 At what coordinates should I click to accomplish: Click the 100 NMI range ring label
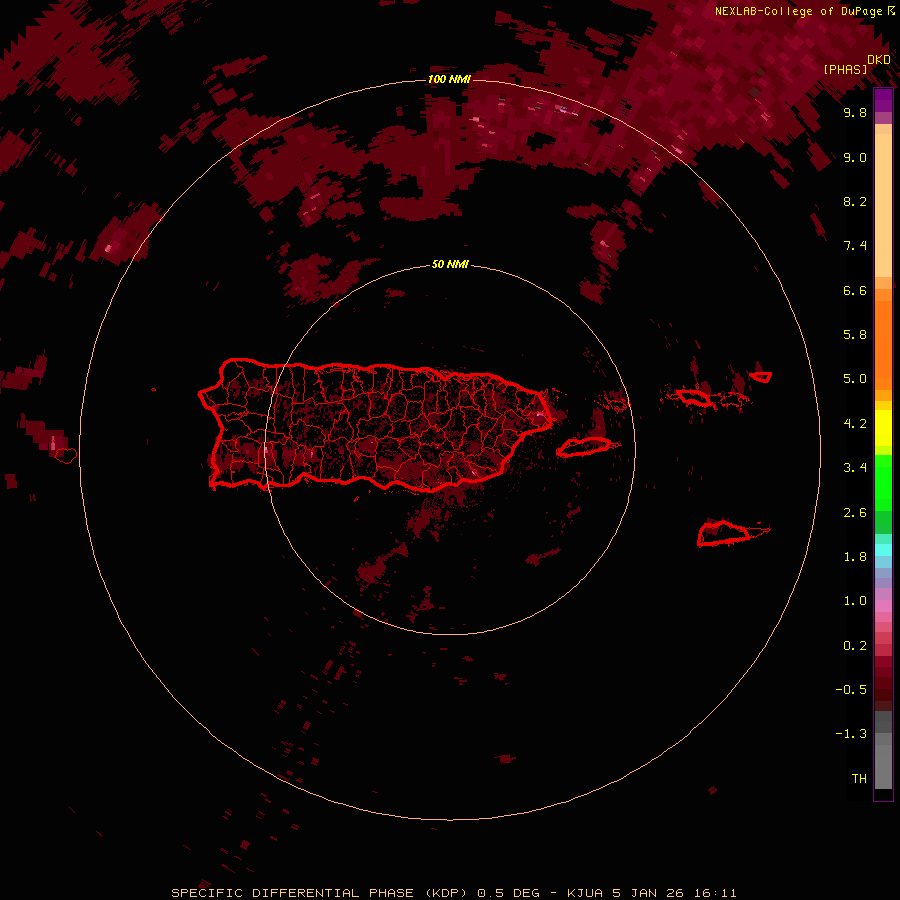point(449,79)
